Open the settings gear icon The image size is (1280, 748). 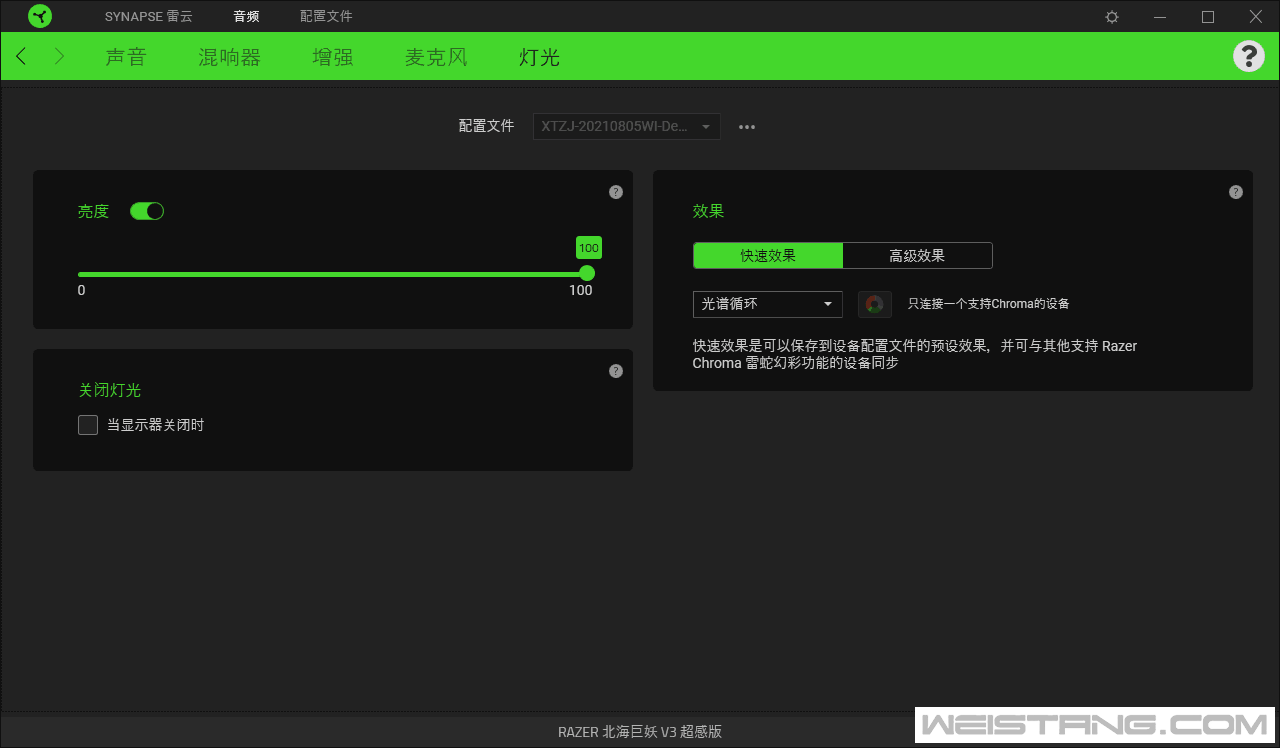tap(1112, 17)
